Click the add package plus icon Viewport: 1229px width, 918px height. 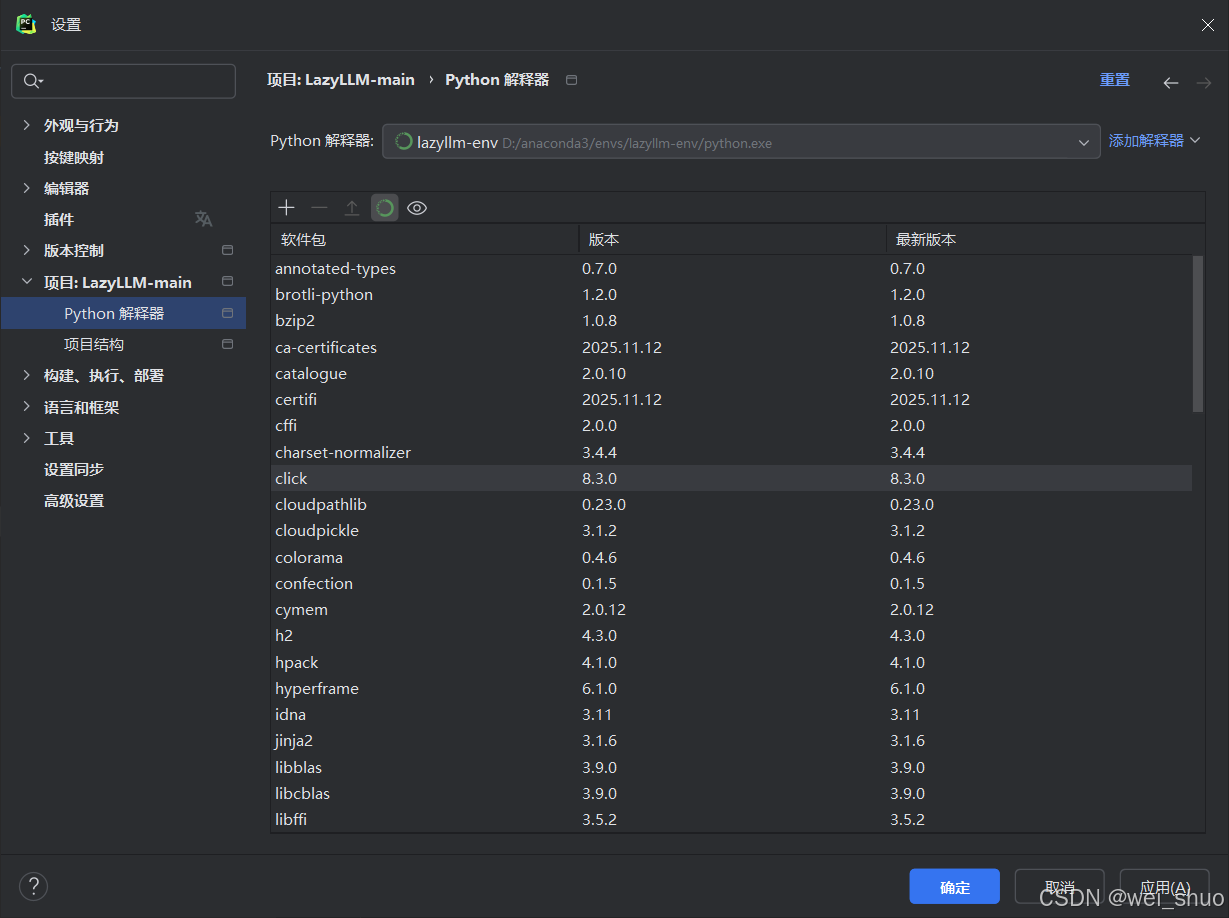pyautogui.click(x=287, y=208)
